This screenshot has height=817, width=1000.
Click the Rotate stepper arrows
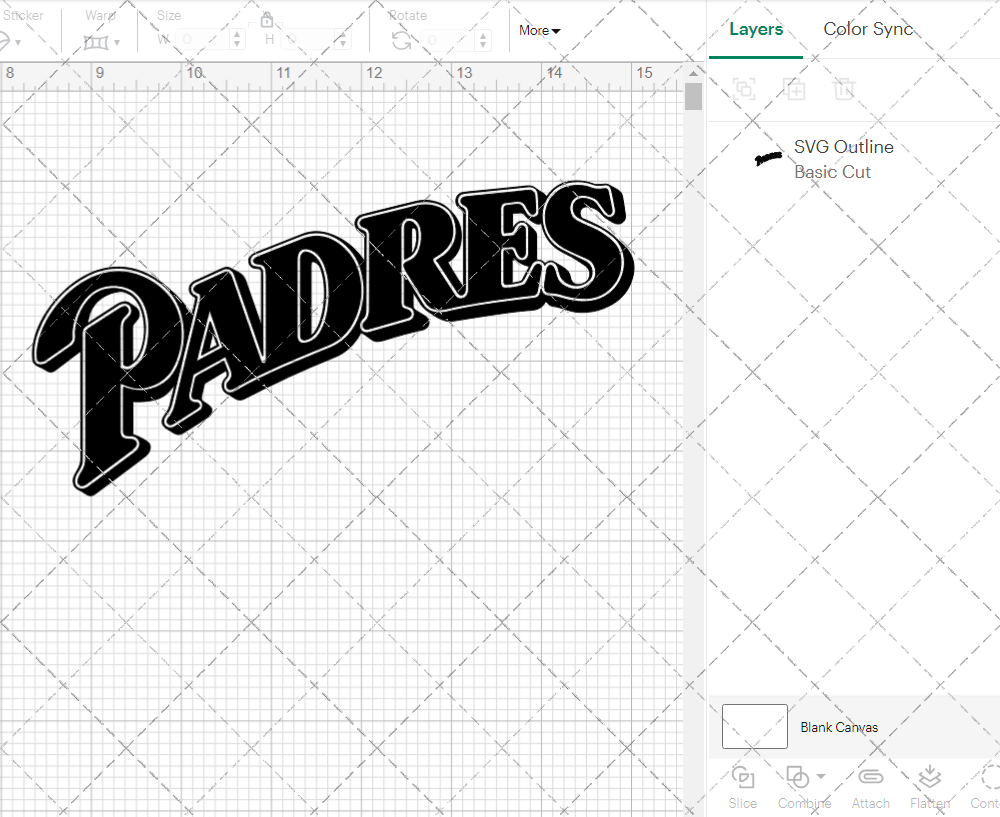click(483, 40)
